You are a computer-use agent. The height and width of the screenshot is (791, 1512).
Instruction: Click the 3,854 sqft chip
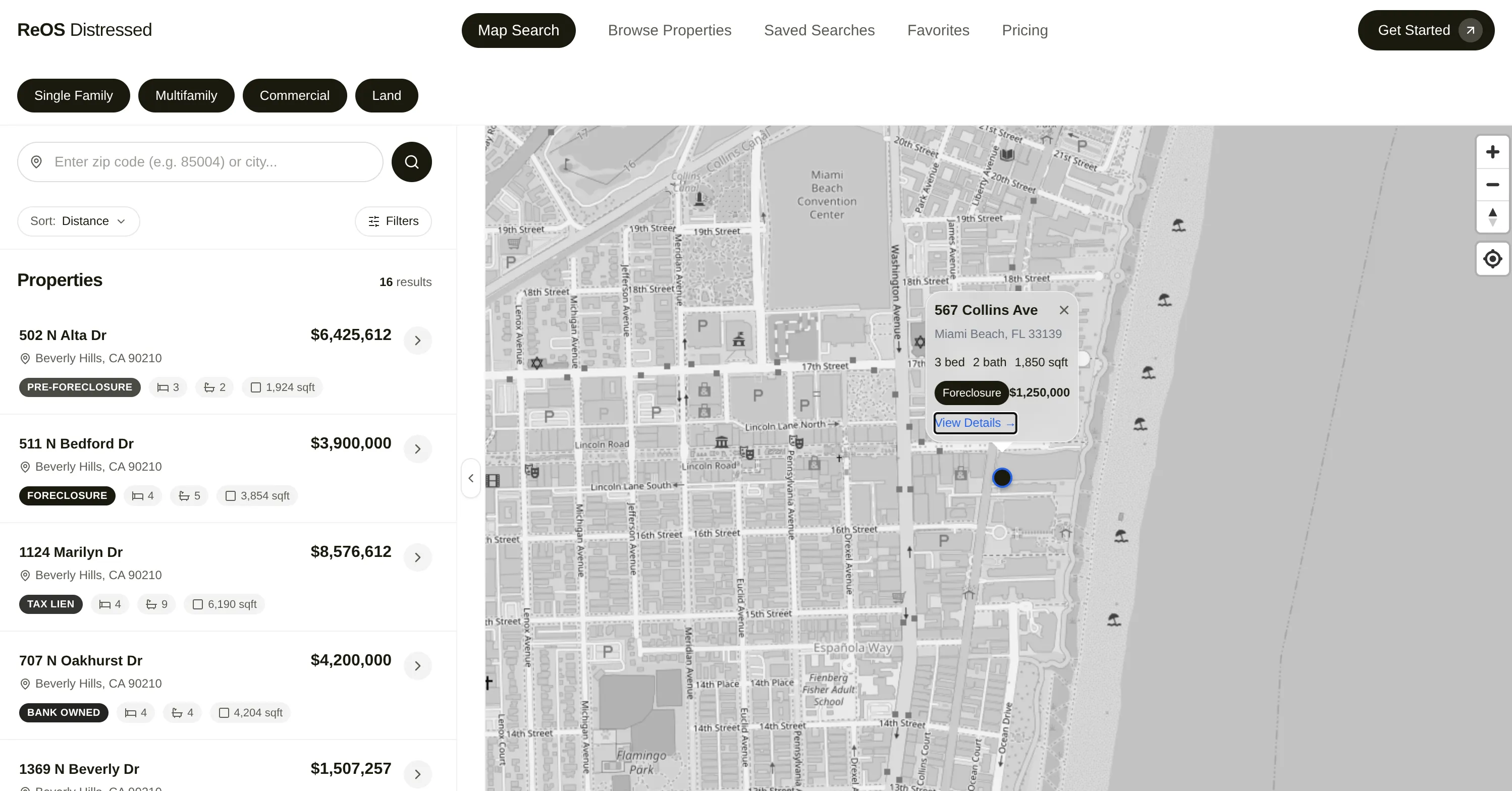[x=258, y=496]
